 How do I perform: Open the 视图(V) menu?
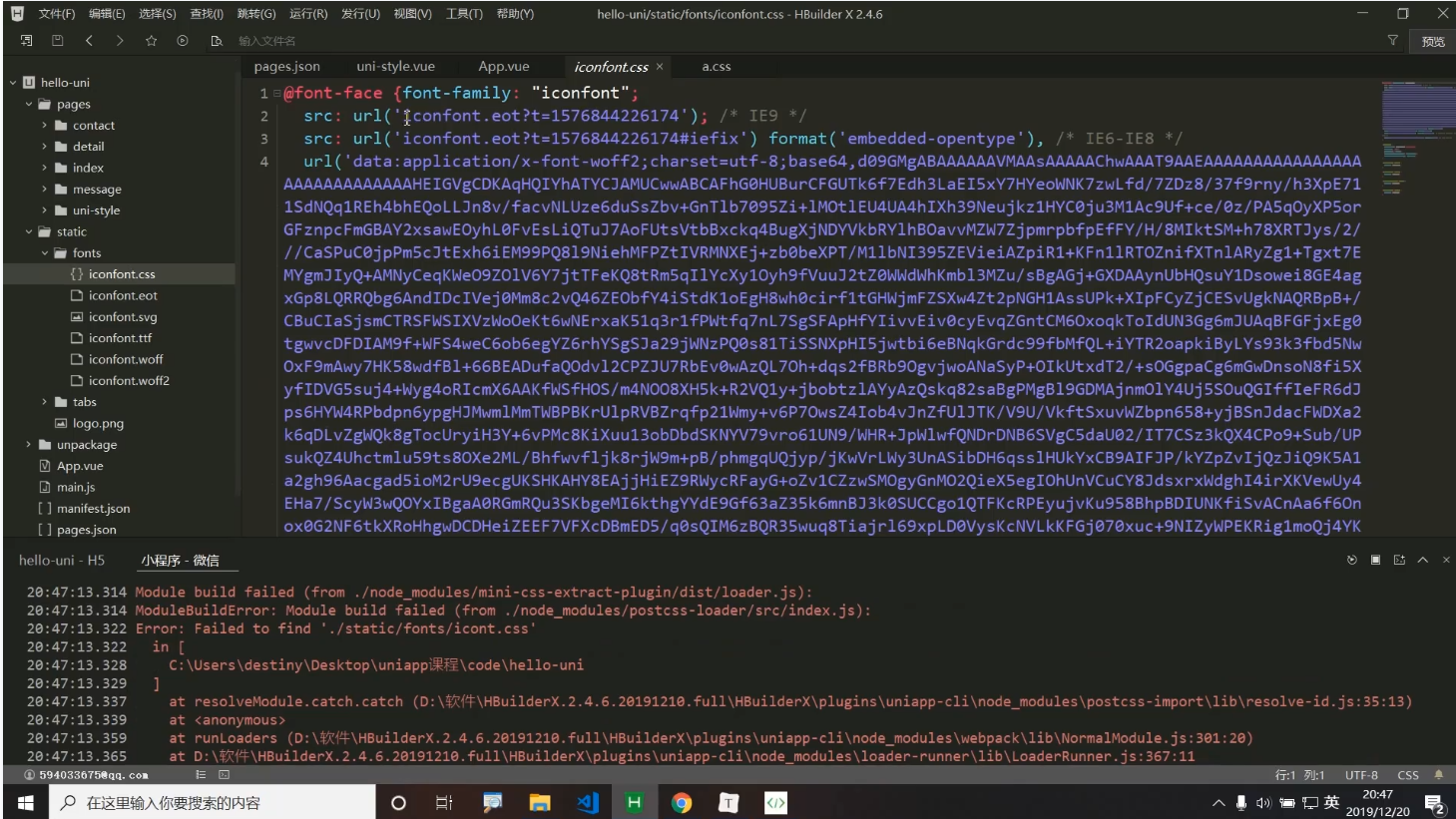tap(412, 14)
